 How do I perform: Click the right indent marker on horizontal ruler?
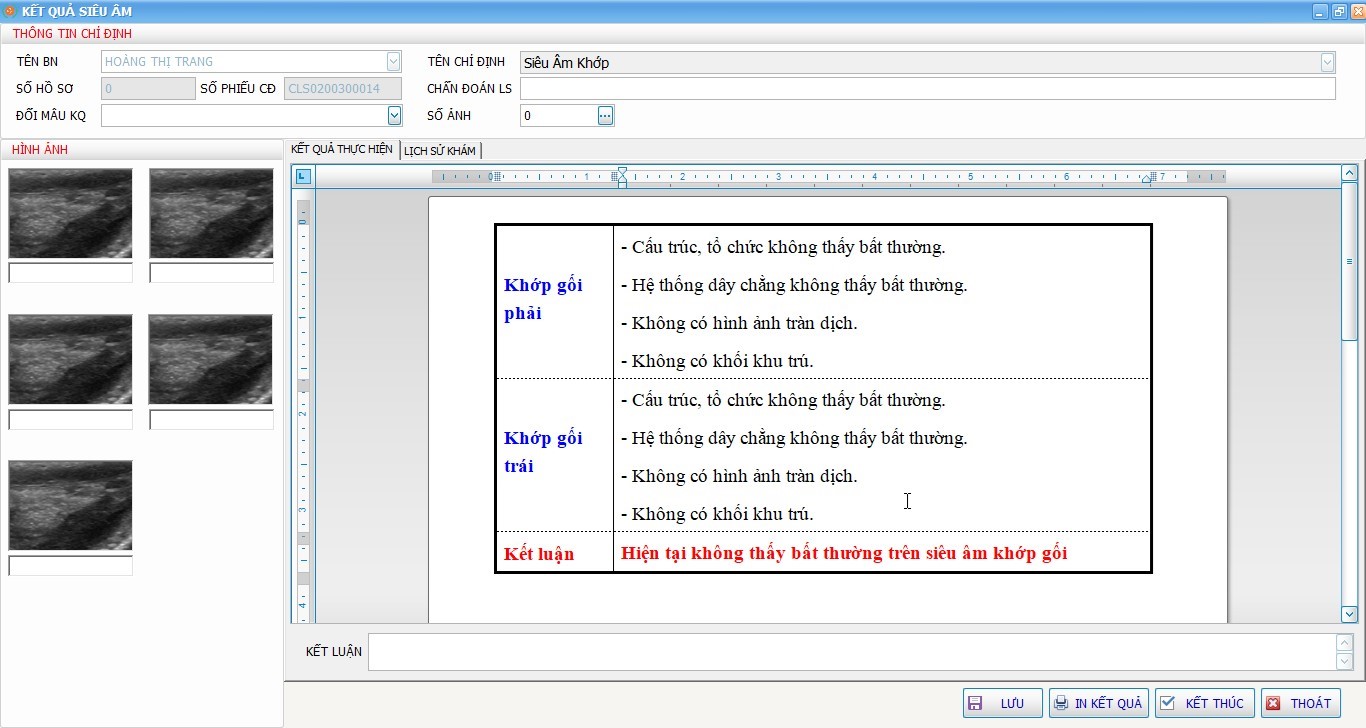[1147, 180]
